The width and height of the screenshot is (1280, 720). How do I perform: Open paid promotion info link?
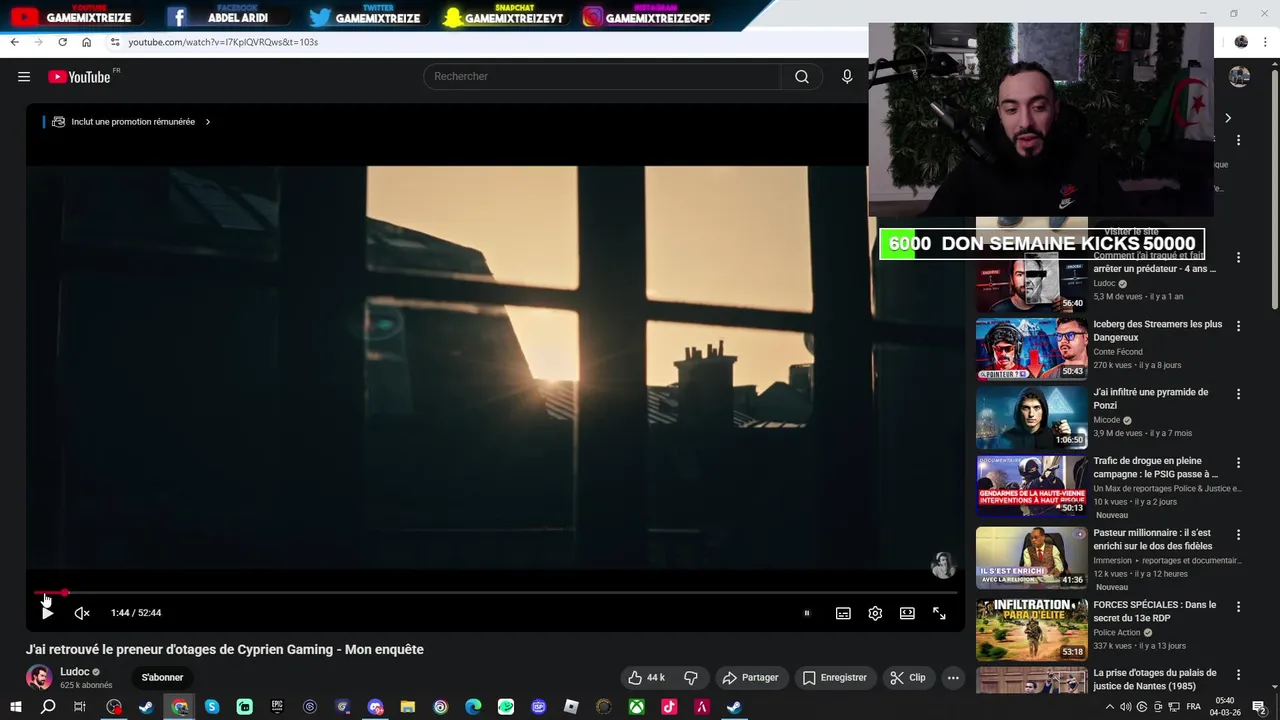pos(133,122)
